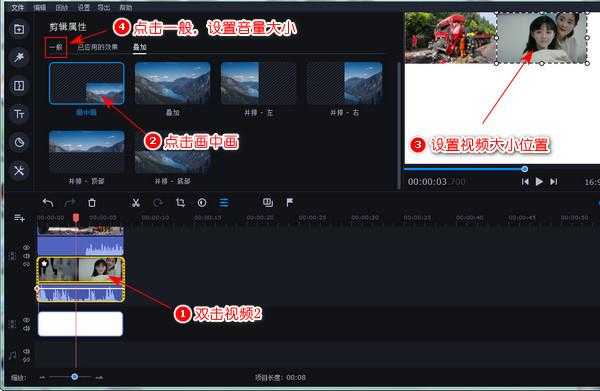
Task: Open the Transitions icon in the sidebar
Action: (19, 85)
